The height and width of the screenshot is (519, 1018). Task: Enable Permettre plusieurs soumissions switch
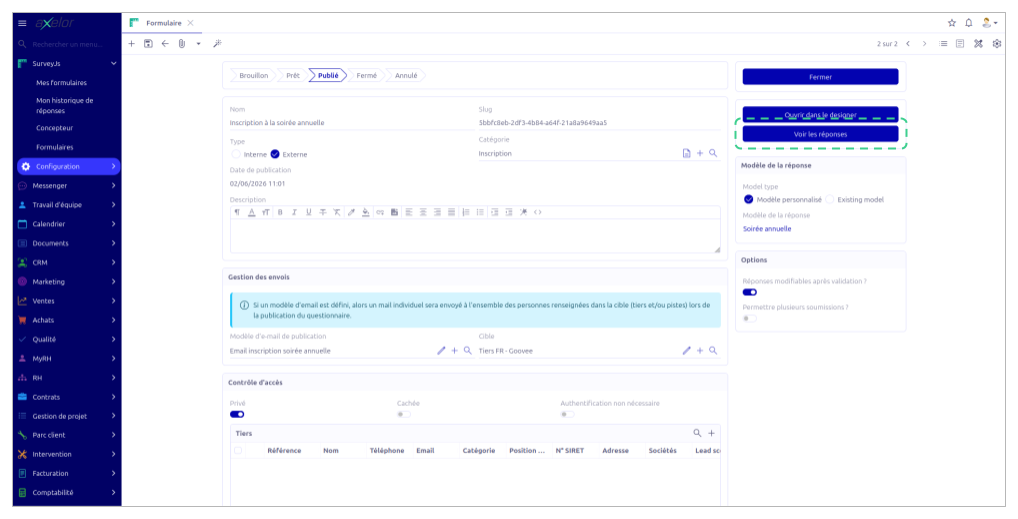(x=750, y=318)
